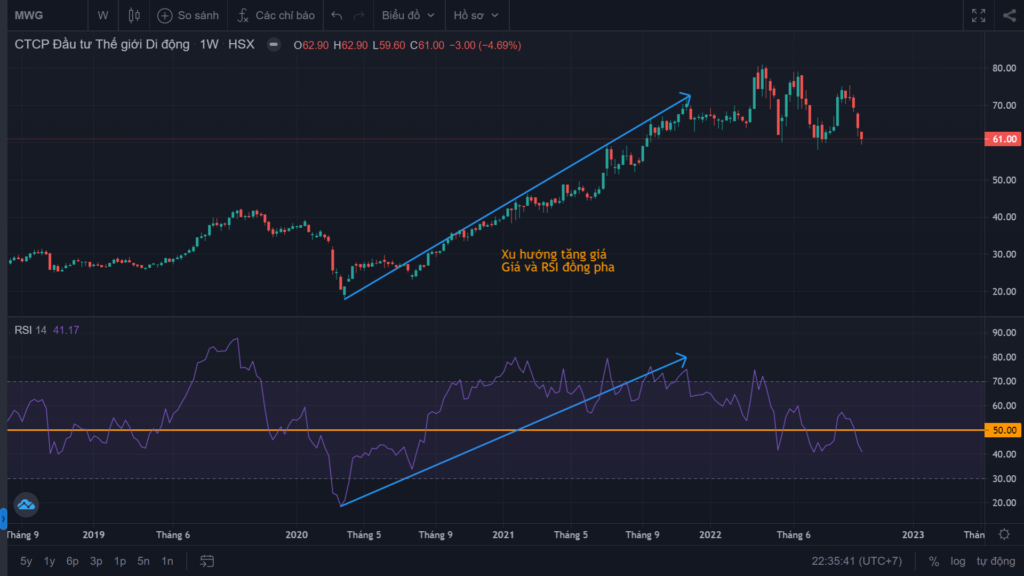Viewport: 1024px width, 576px height.
Task: Open Các chỉ báo indicators menu
Action: coord(276,15)
